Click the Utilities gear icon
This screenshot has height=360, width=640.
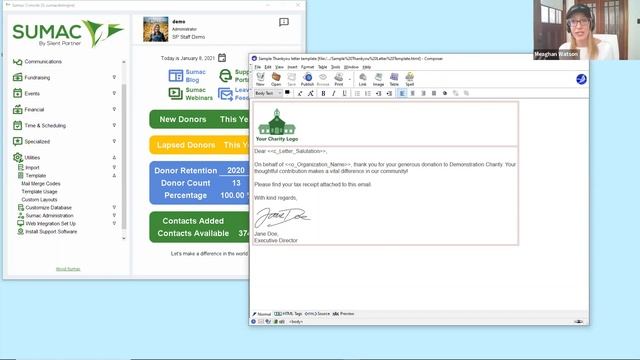pos(18,157)
